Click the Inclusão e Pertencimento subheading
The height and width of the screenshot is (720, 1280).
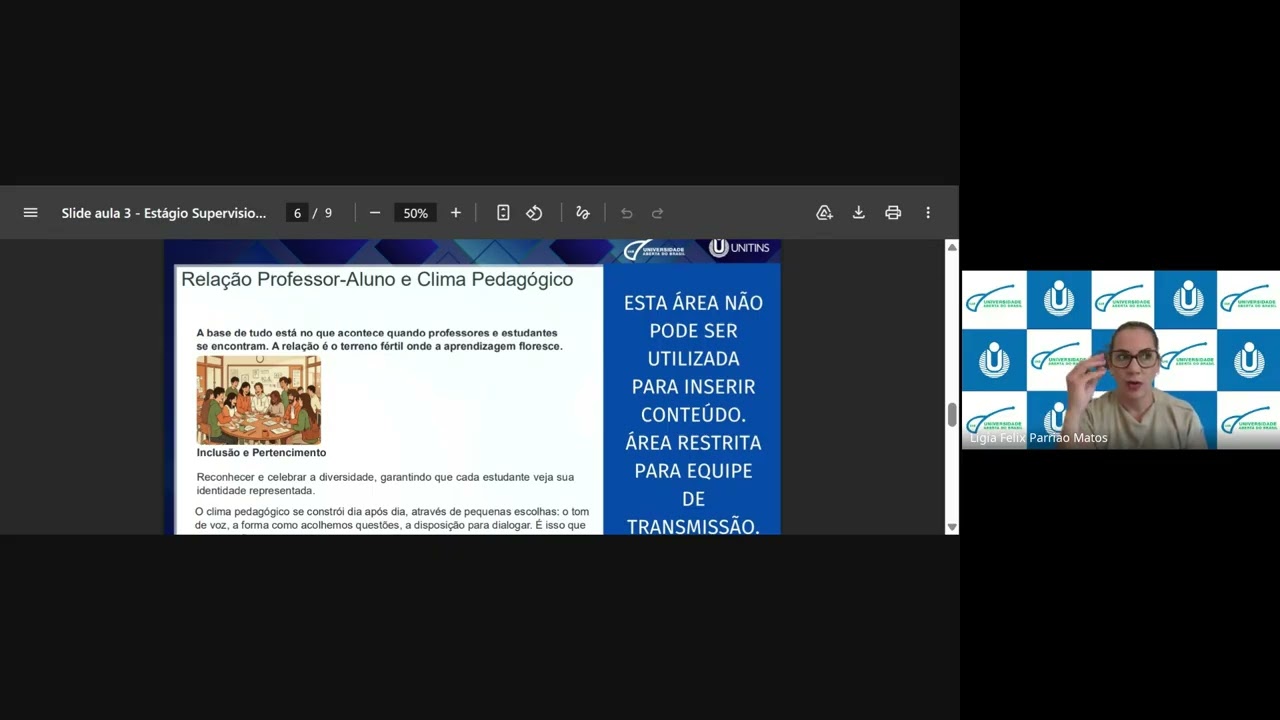click(261, 453)
